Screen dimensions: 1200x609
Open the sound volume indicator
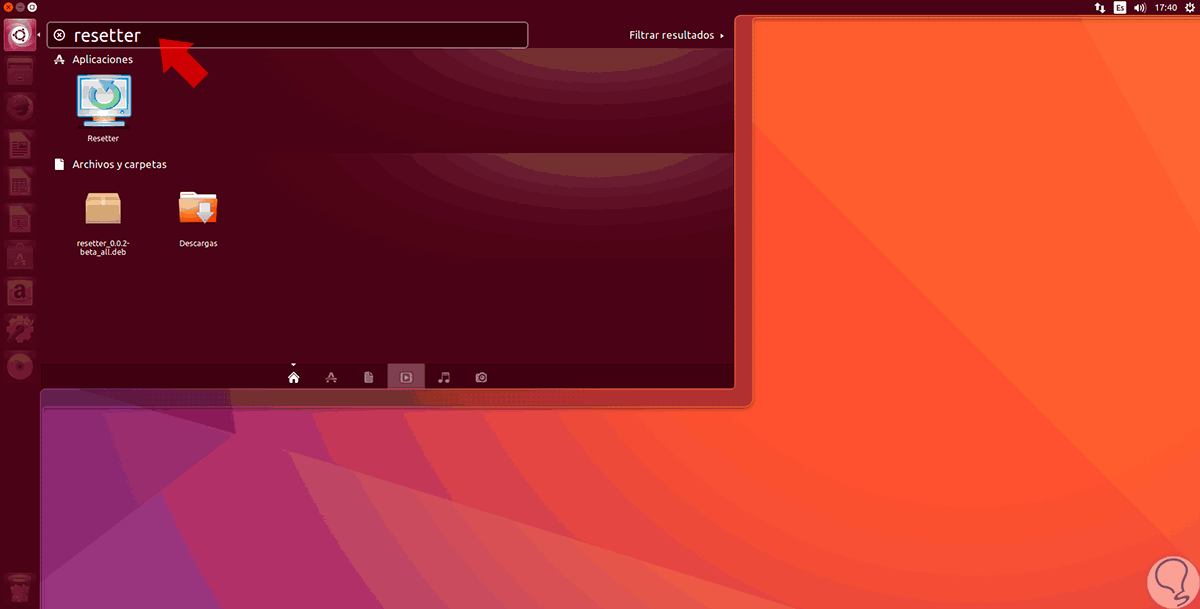tap(1140, 7)
